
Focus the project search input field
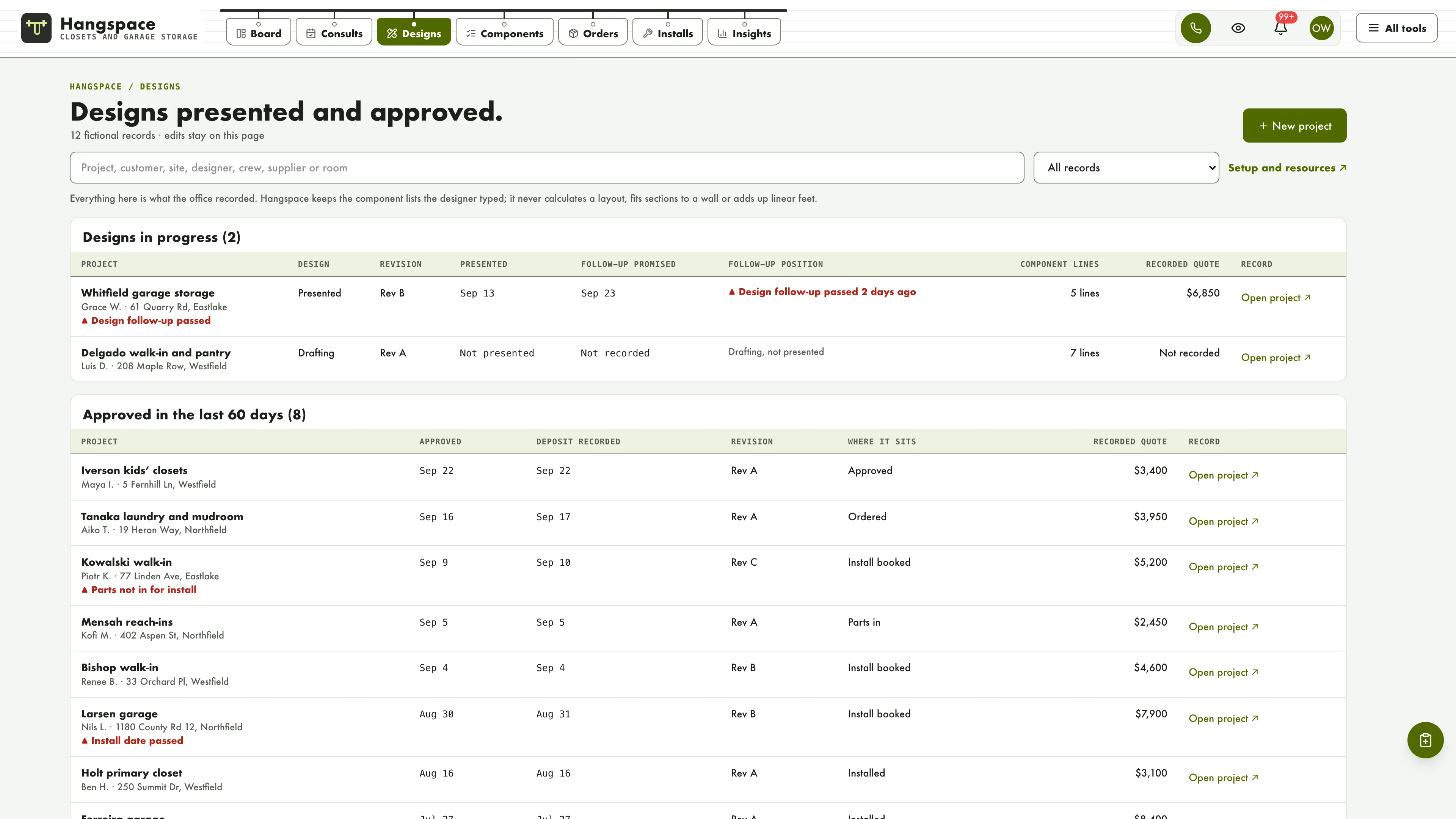tap(546, 167)
